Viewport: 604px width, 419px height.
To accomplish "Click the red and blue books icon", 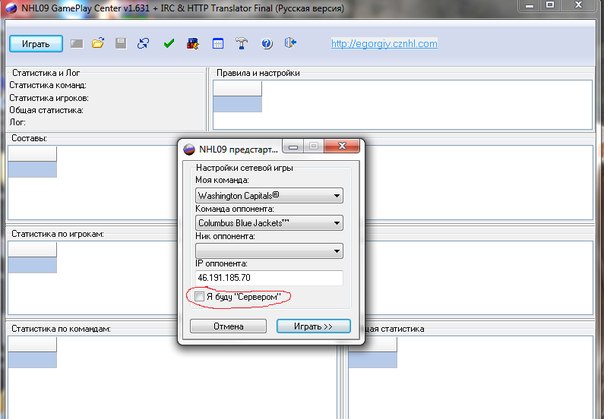I will coord(193,44).
